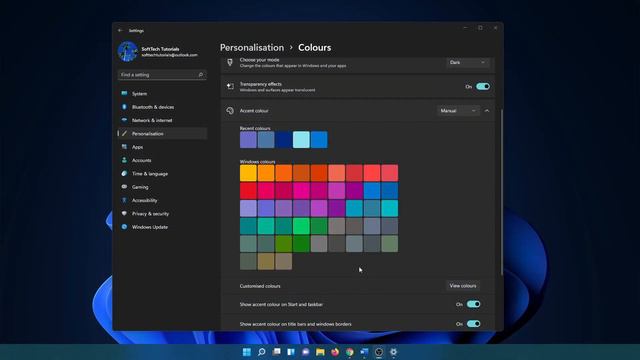Click in the Find a setting search box
This screenshot has width=640, height=360.
162,75
